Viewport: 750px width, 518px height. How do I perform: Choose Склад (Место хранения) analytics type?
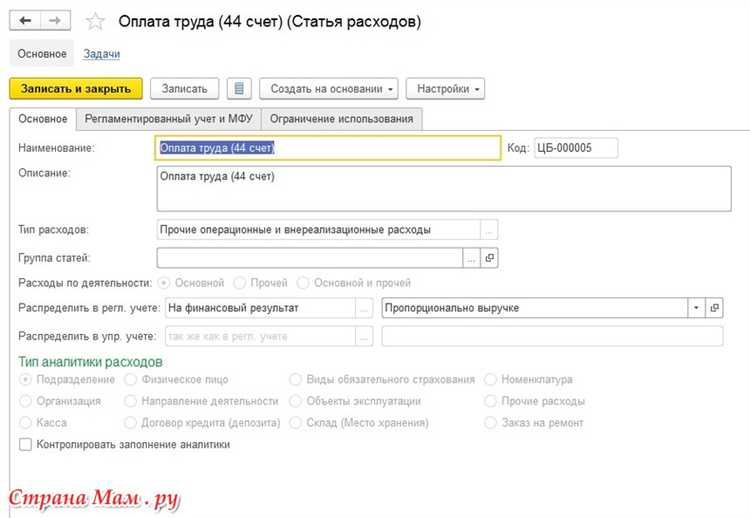click(296, 423)
